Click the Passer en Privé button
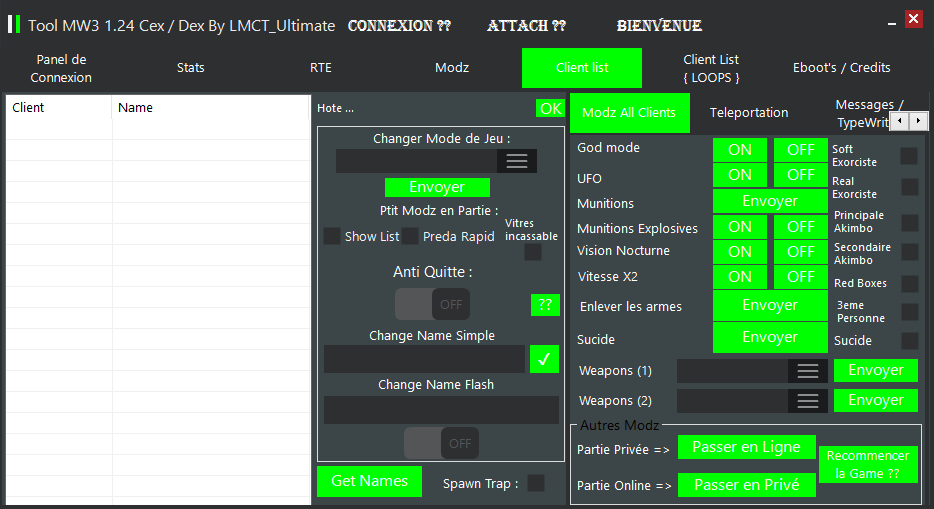Image resolution: width=934 pixels, height=509 pixels. [746, 485]
